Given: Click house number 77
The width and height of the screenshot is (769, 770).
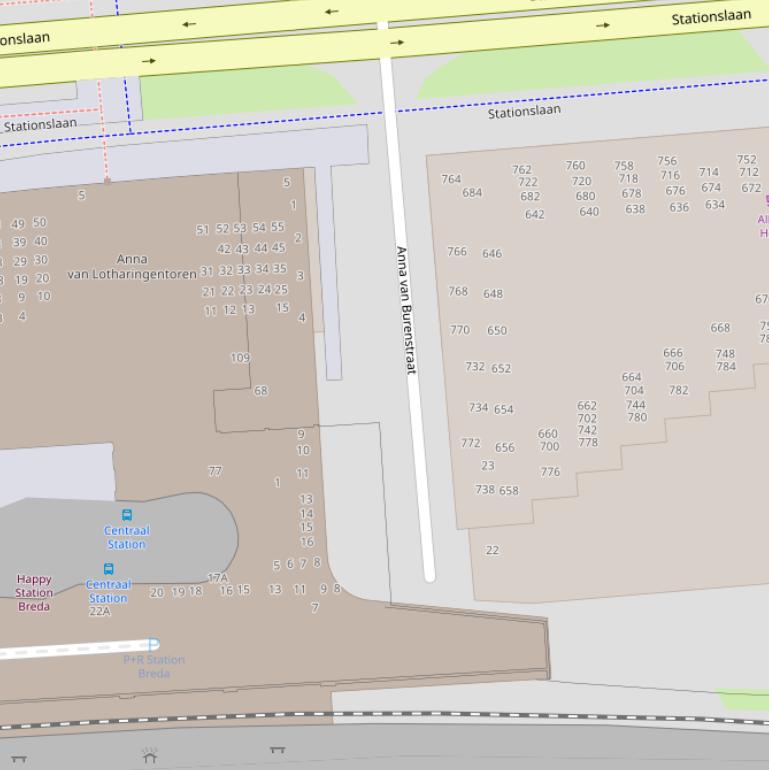Looking at the screenshot, I should (215, 470).
